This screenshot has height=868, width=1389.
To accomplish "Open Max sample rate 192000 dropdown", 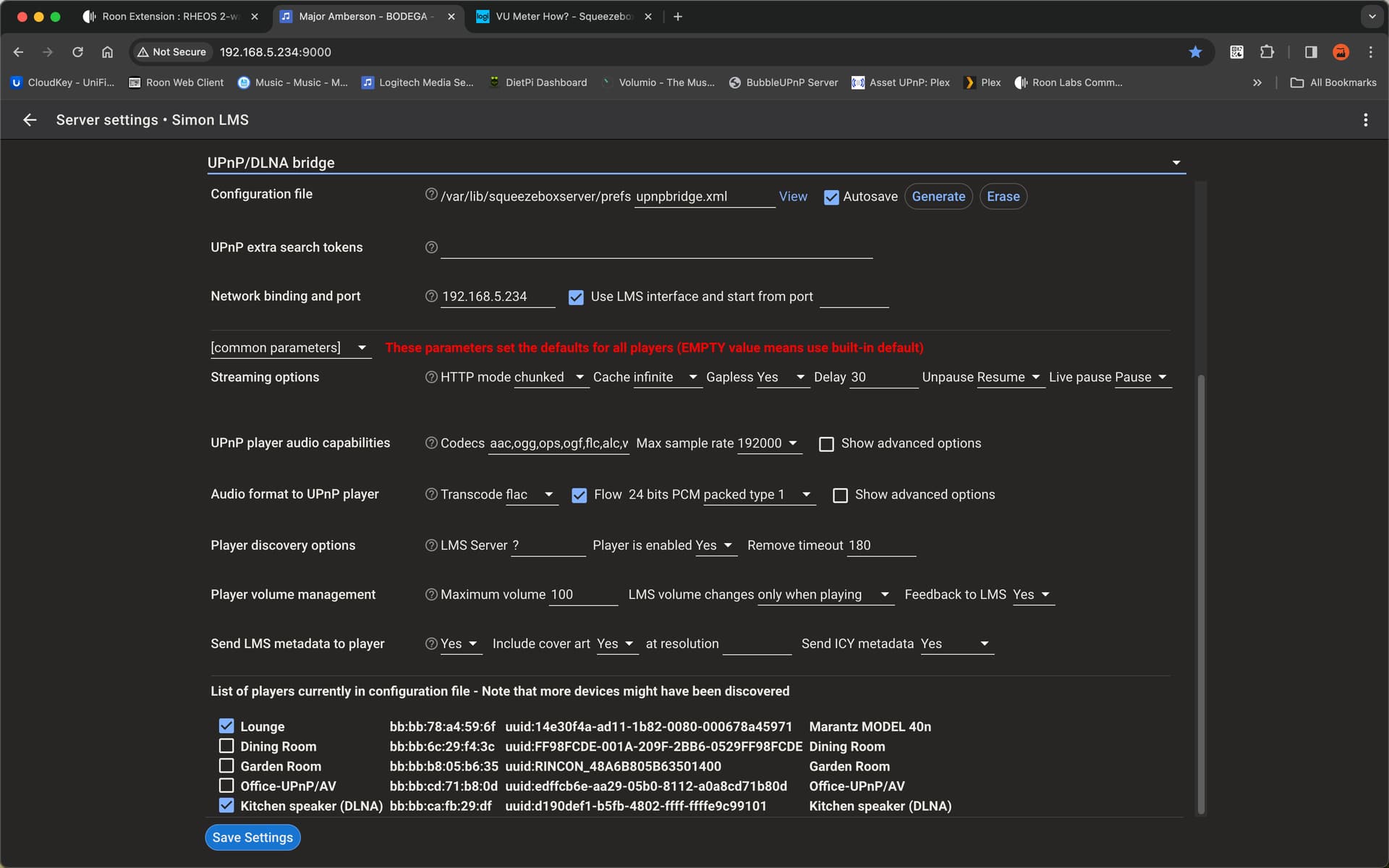I will 770,443.
